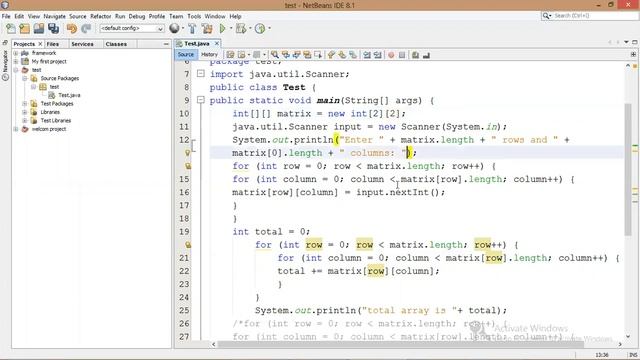Expand the welcom project node
Screen dimensions: 640x360
(16, 129)
